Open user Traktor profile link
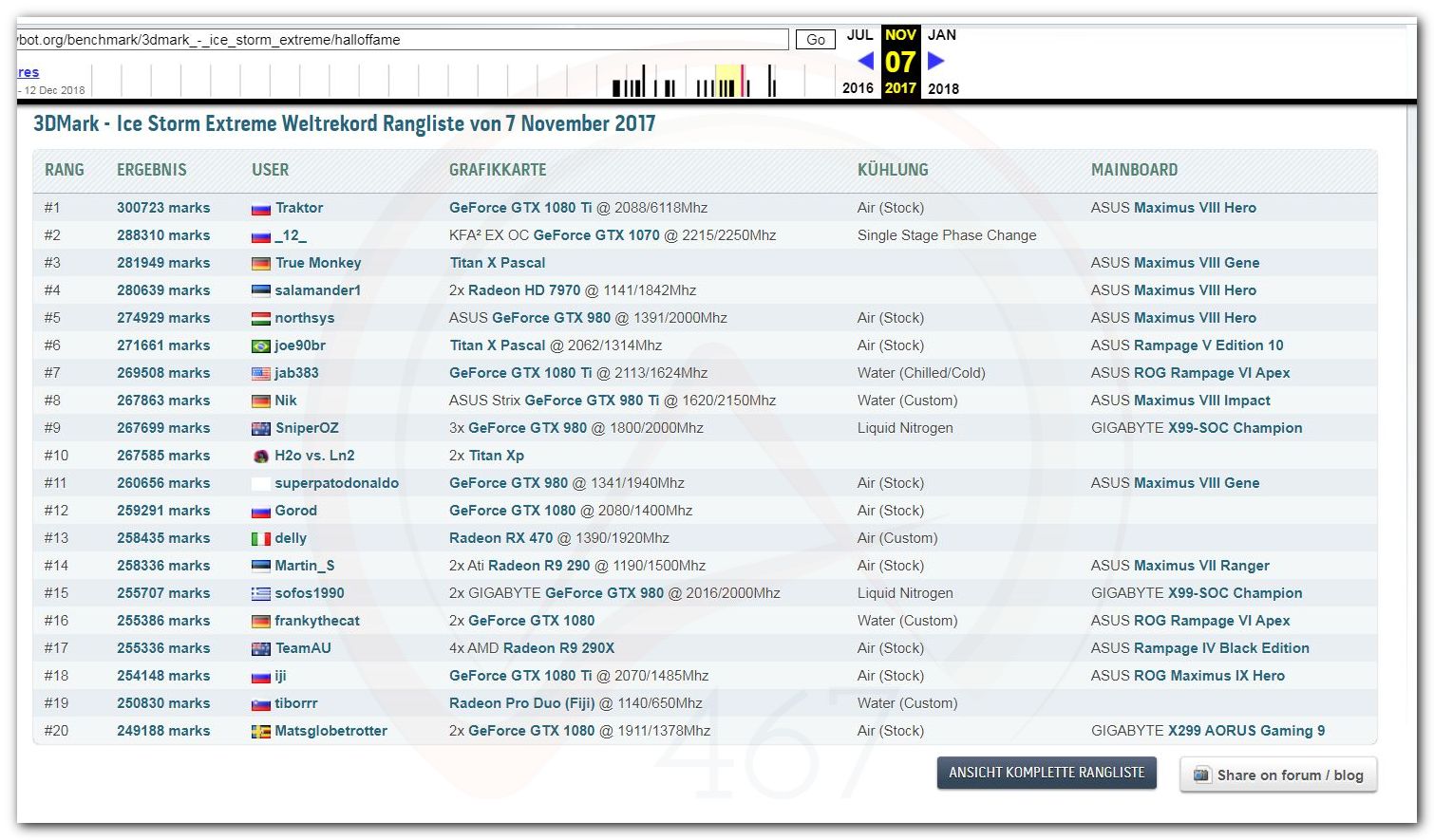The image size is (1434, 840). (x=299, y=208)
